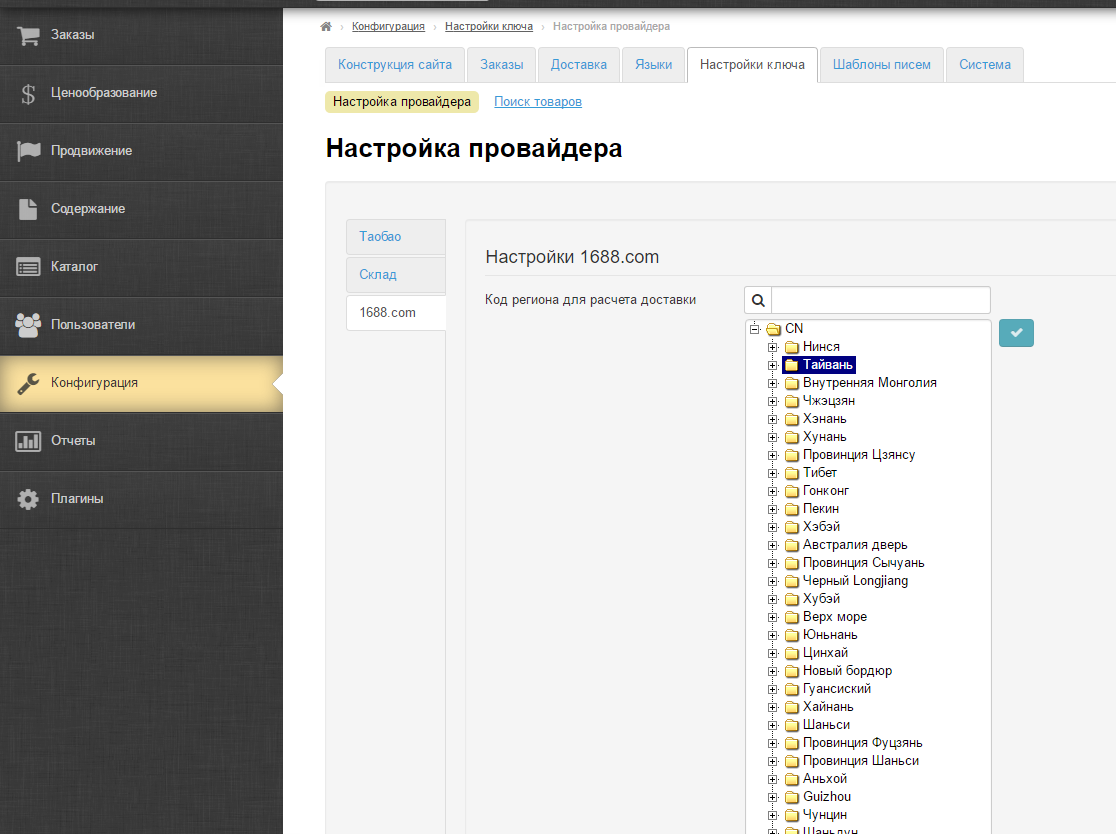Open the Склад provider tab
1116x834 pixels.
(396, 275)
